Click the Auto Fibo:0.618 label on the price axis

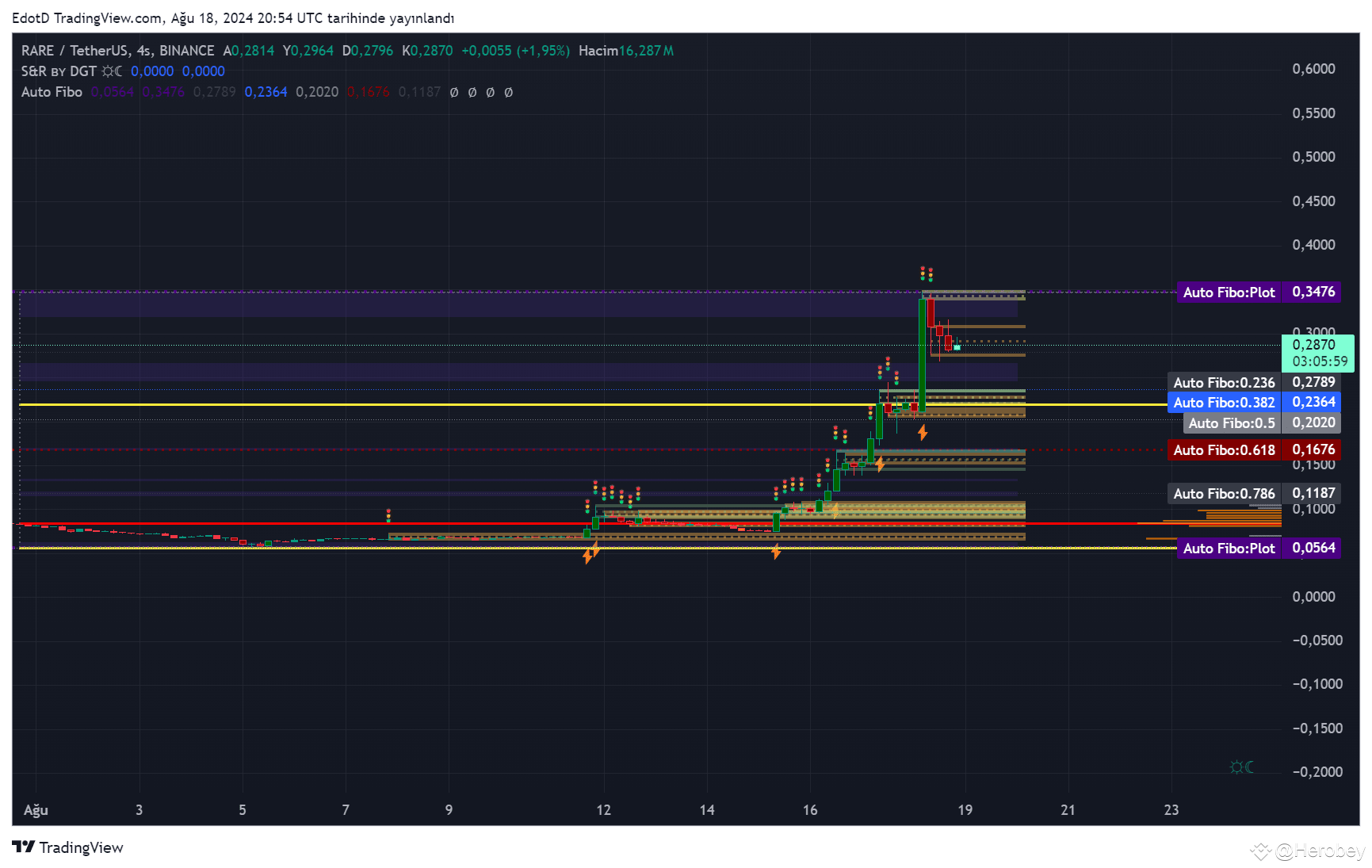click(x=1224, y=449)
